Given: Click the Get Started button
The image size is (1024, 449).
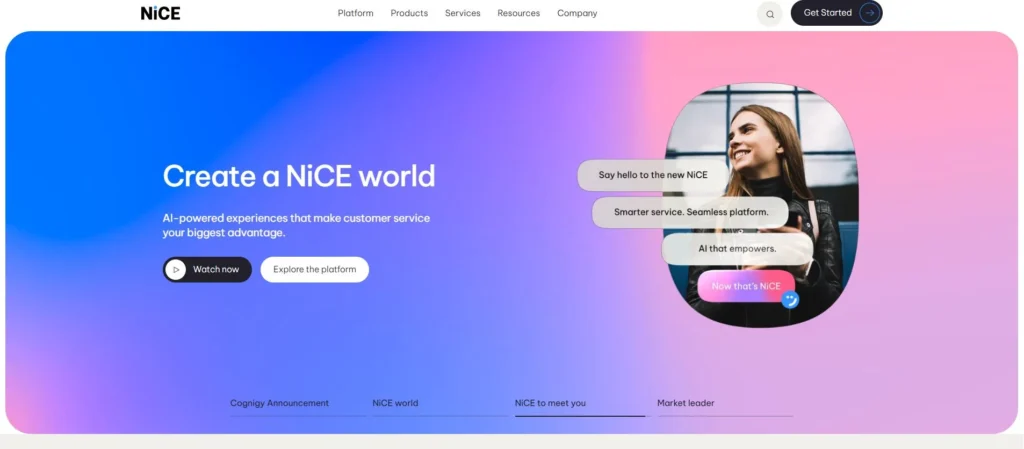Looking at the screenshot, I should point(837,13).
